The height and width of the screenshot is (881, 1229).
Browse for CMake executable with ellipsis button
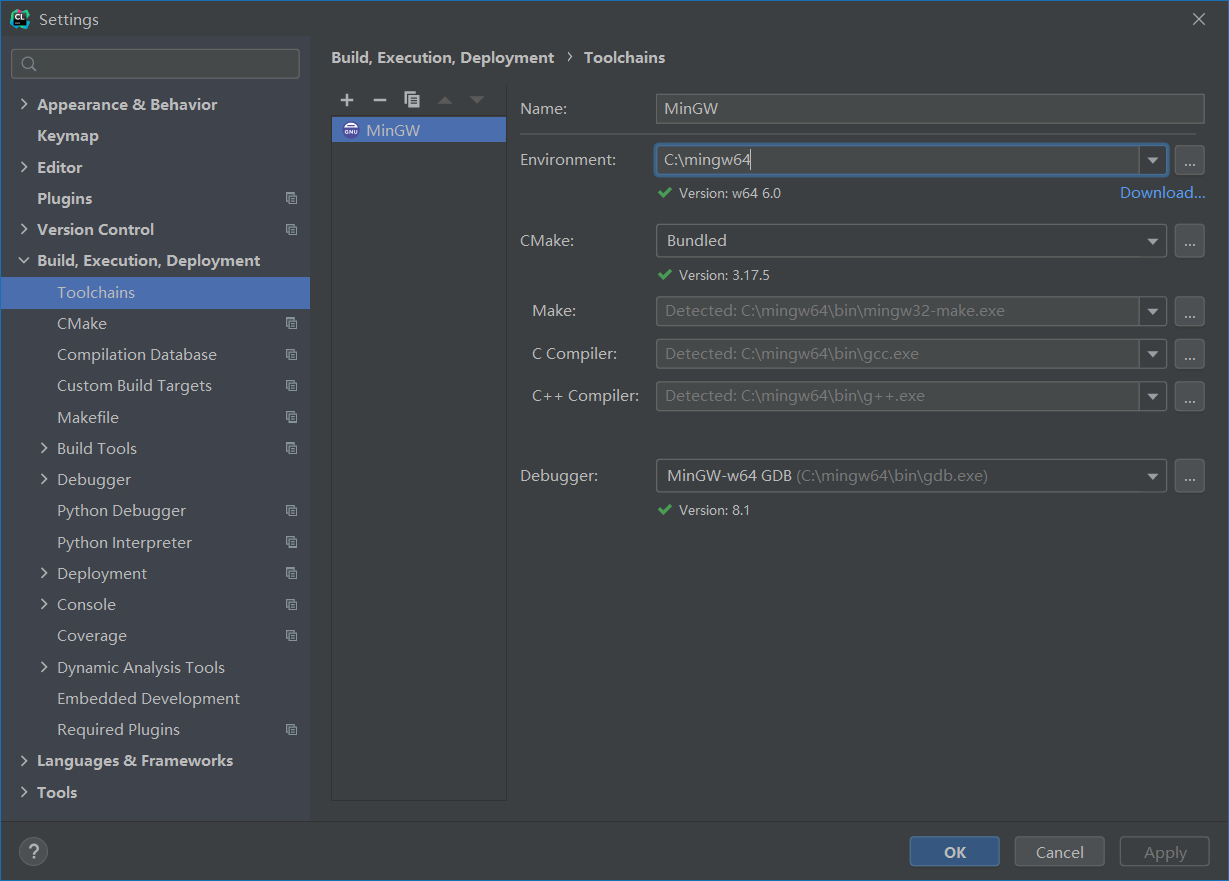tap(1189, 241)
